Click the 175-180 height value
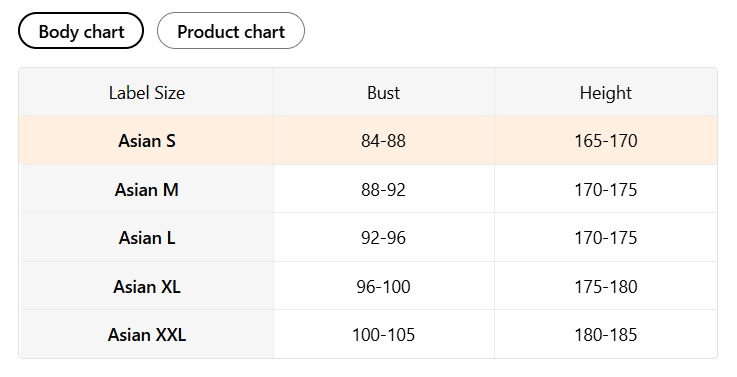 tap(605, 286)
